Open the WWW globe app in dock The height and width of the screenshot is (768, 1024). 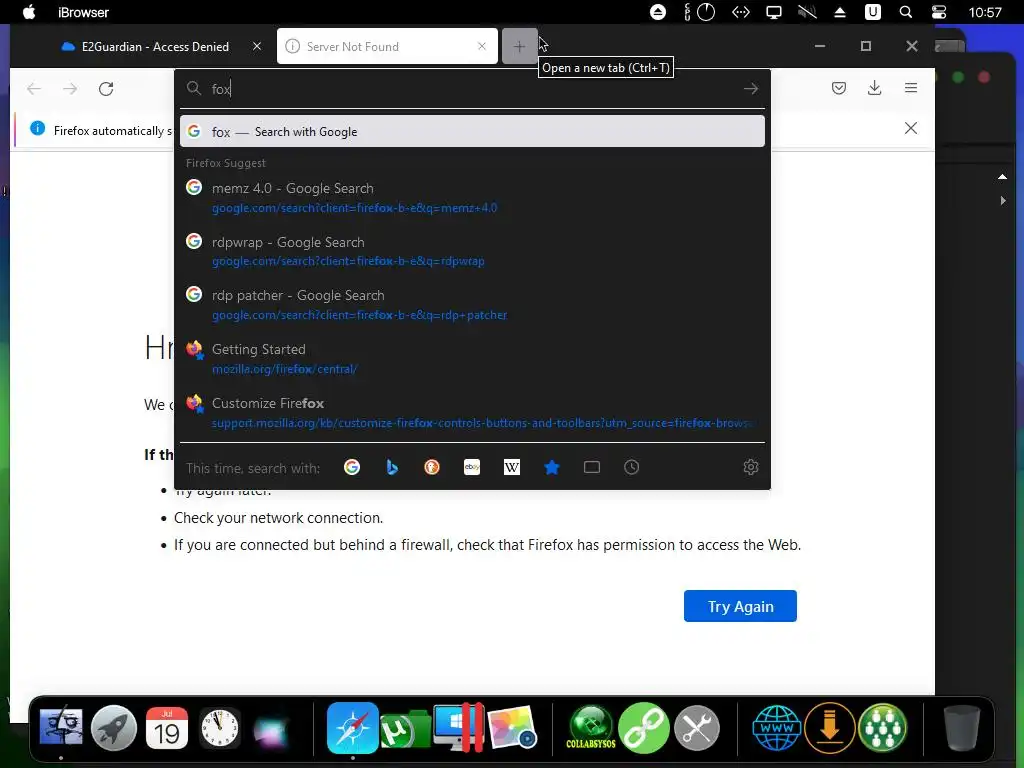776,727
